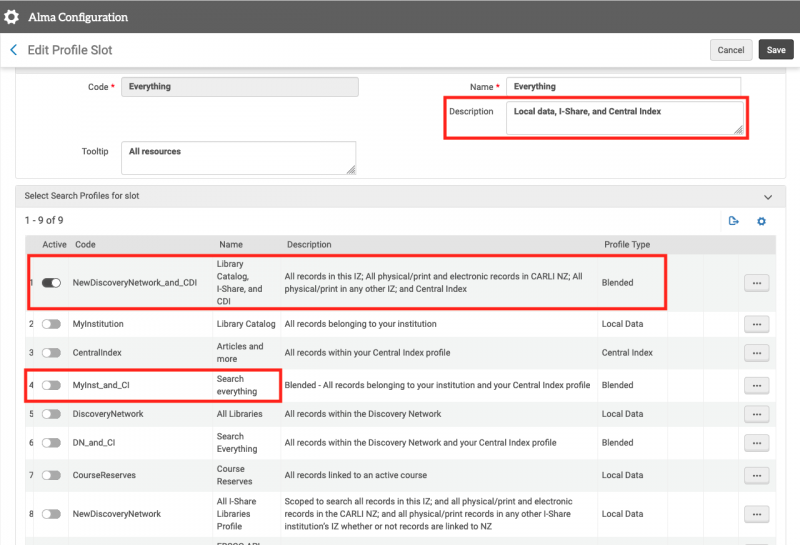The image size is (800, 545).
Task: Open row actions menu for DiscoveryNetwork
Action: 757,414
